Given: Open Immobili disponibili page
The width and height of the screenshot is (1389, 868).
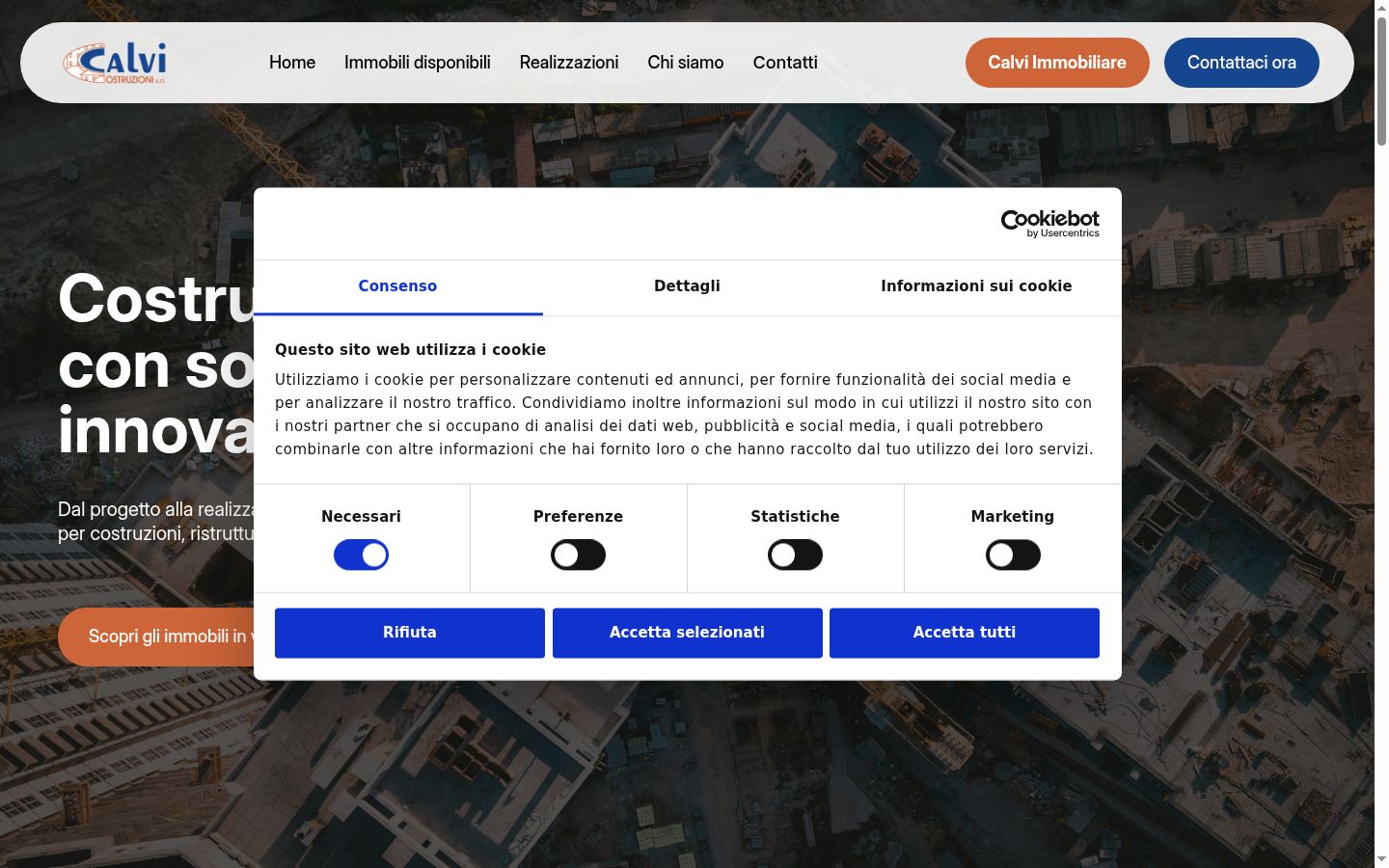Looking at the screenshot, I should (418, 63).
